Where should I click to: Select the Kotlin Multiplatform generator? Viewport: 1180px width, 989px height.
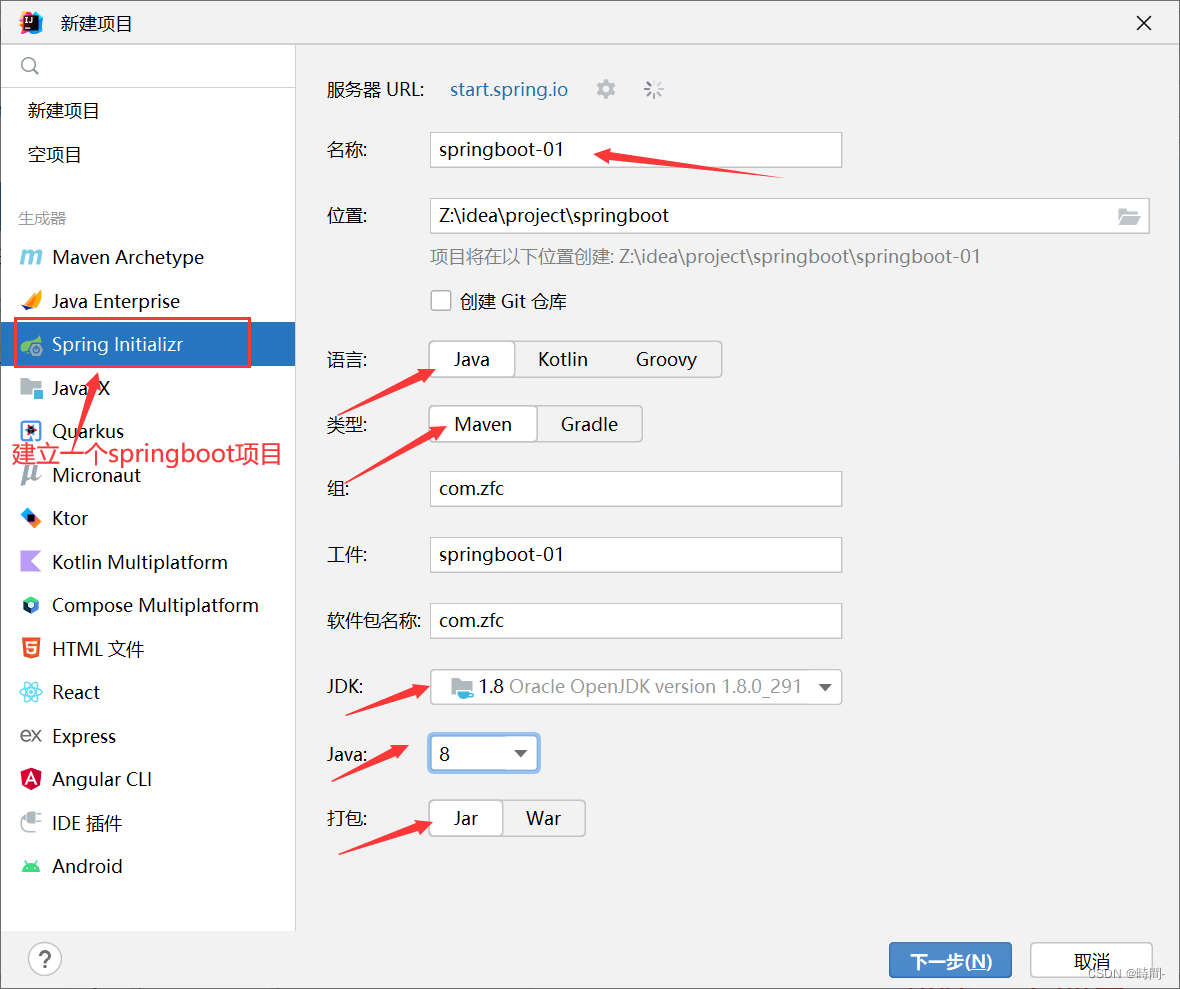pos(148,562)
